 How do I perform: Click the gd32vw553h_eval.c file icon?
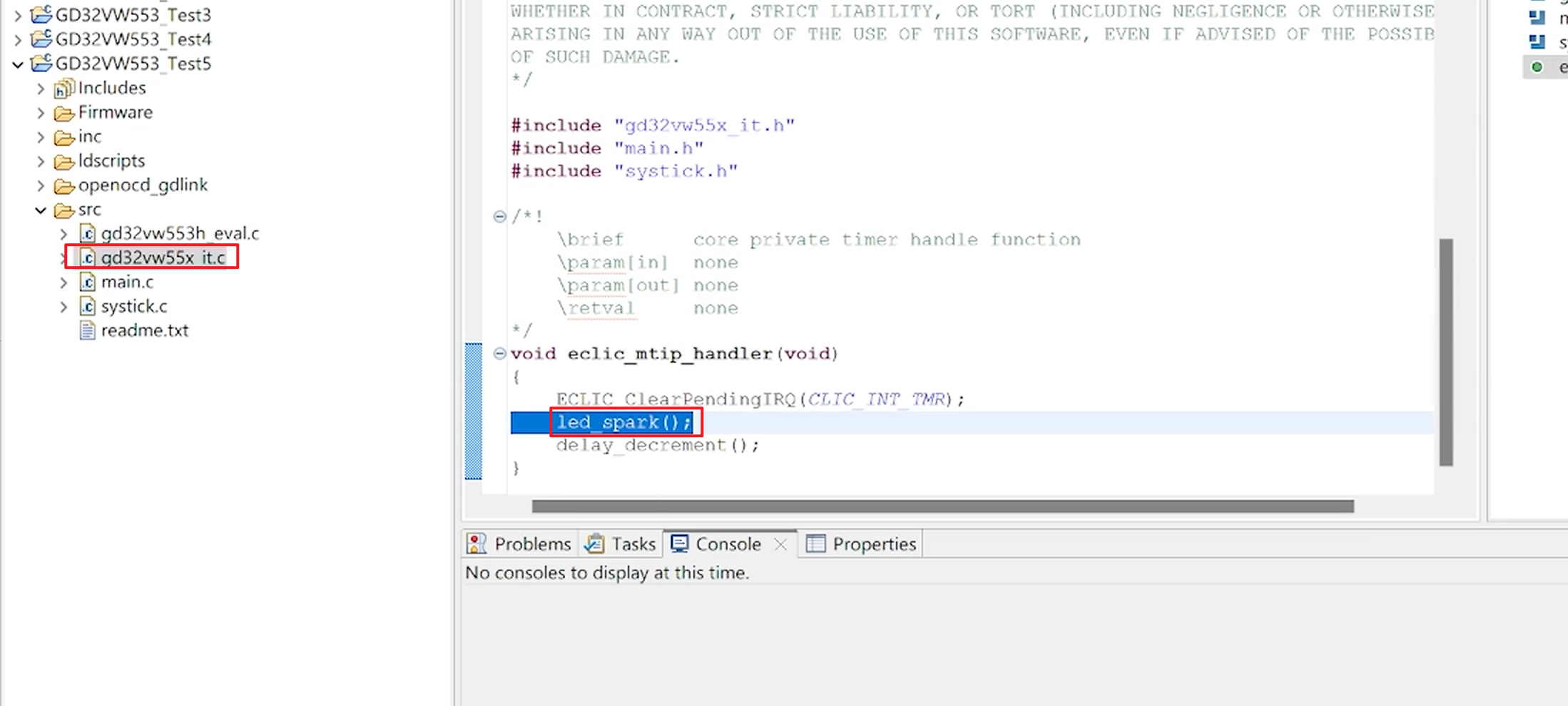[x=87, y=234]
